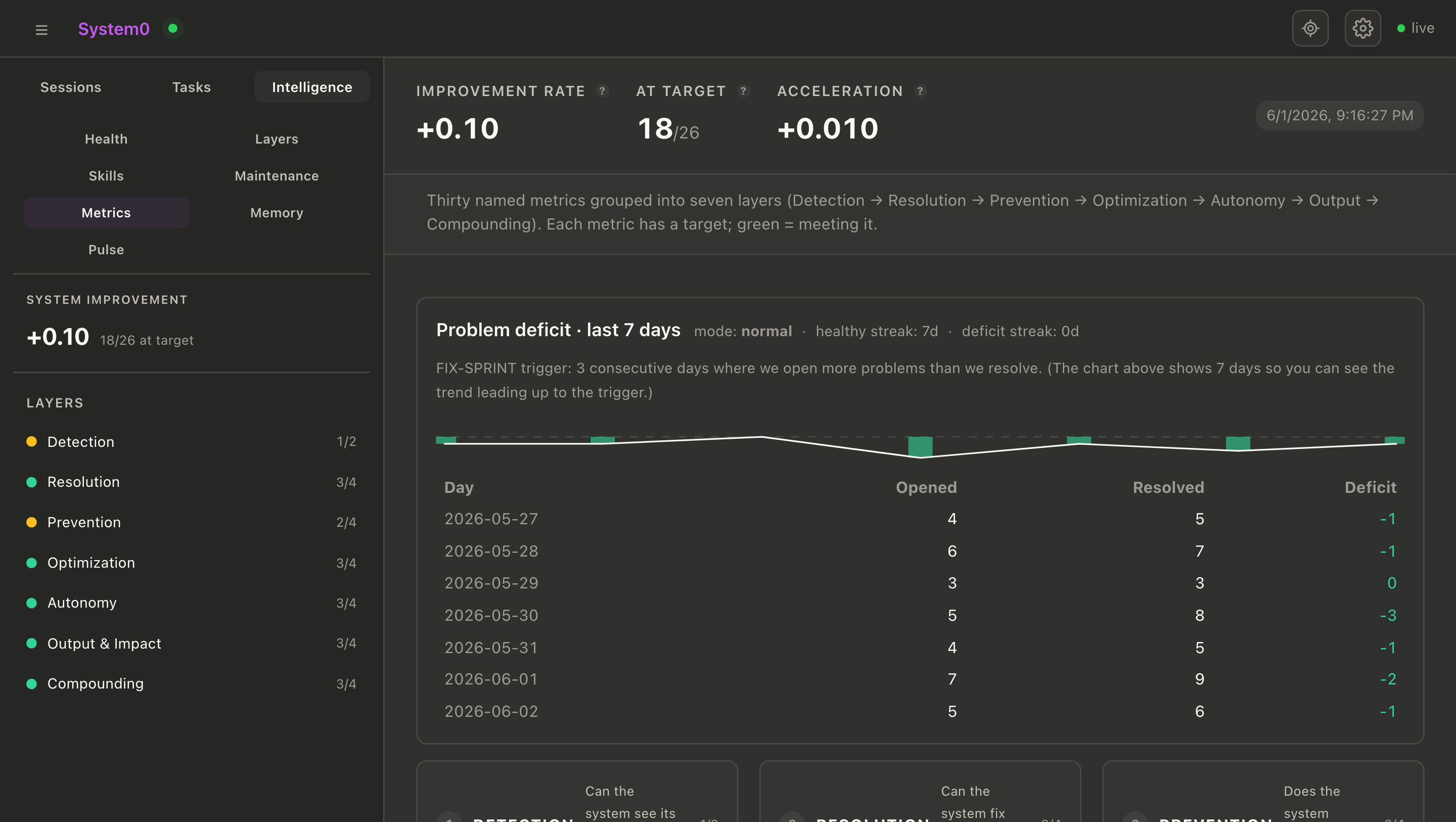The image size is (1456, 822).
Task: Select the Metrics section
Action: 106,212
